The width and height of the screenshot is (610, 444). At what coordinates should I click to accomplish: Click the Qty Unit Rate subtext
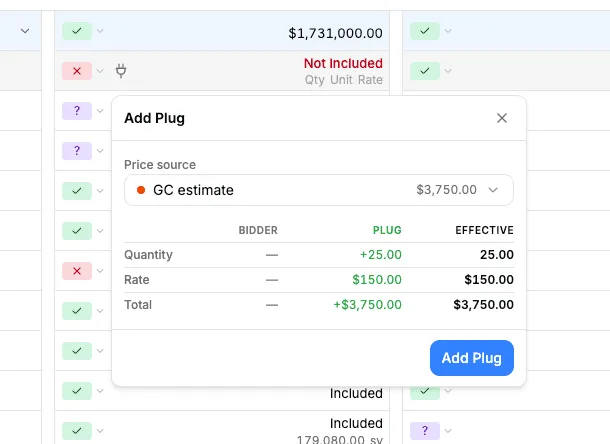(344, 80)
